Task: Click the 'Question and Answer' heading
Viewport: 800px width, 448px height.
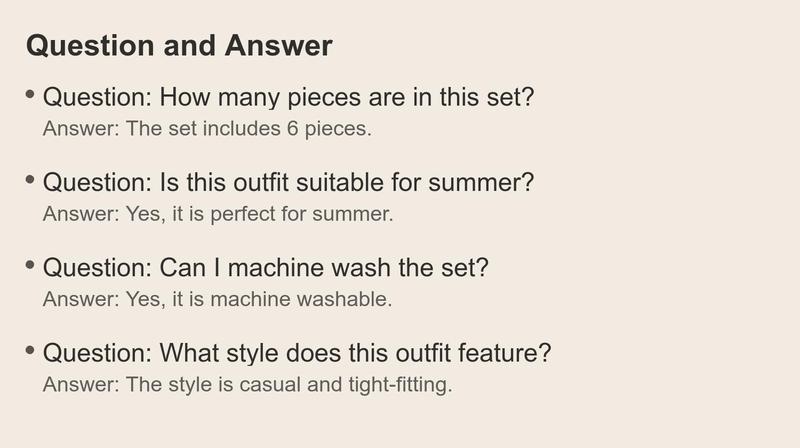Action: pos(179,45)
